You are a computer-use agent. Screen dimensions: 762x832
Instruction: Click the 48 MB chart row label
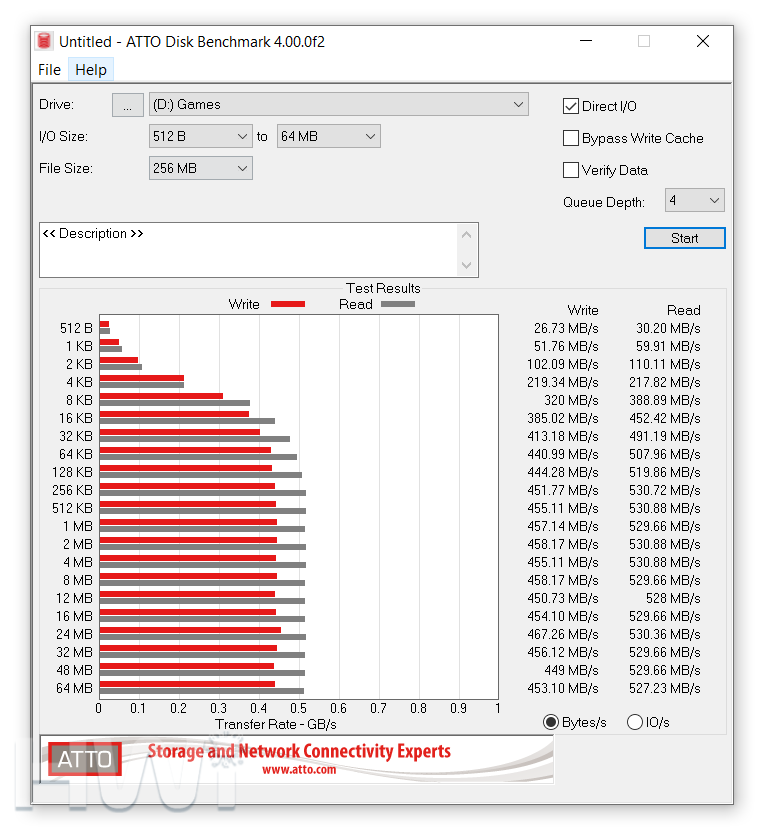(74, 671)
